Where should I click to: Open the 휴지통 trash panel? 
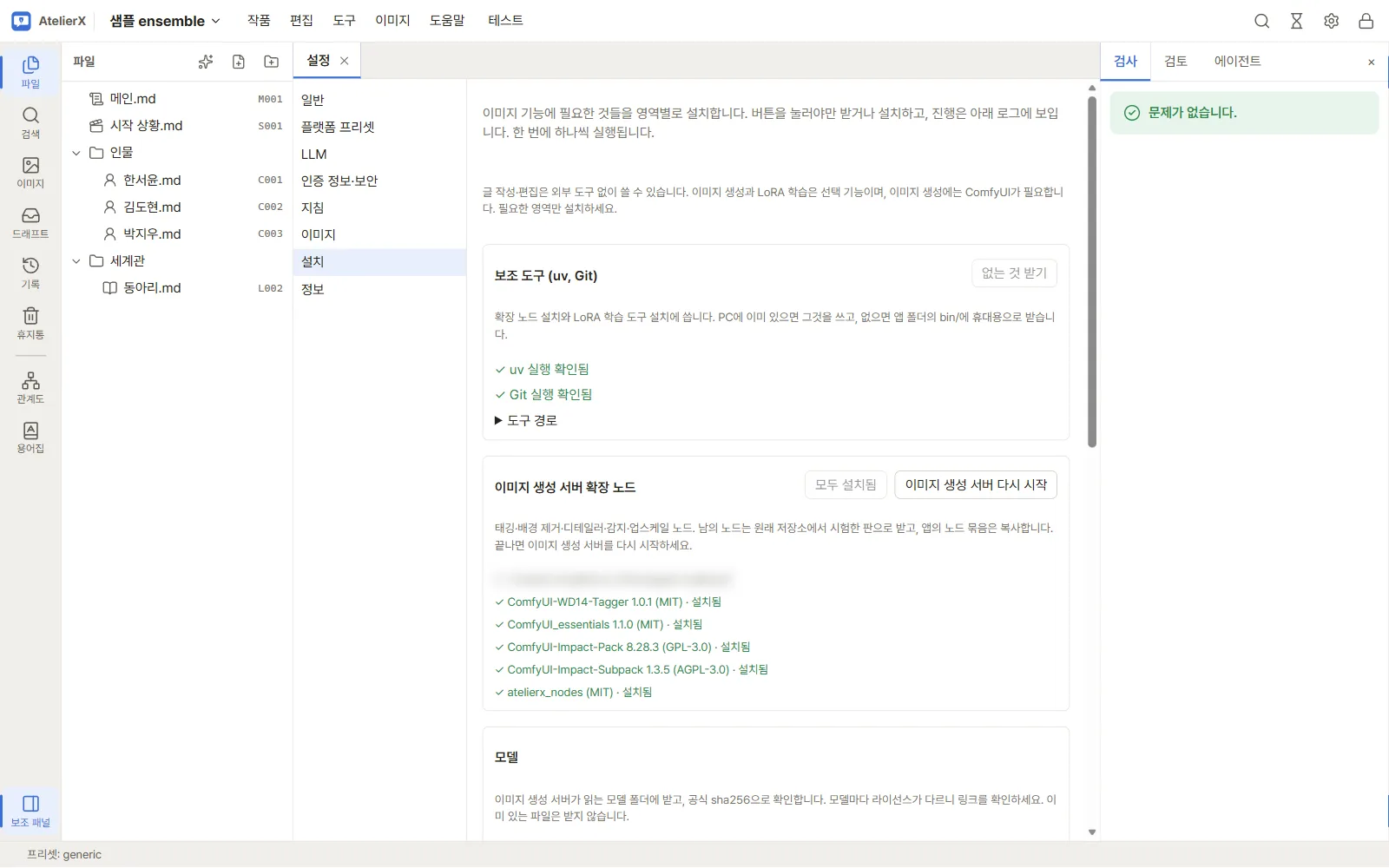pos(30,323)
